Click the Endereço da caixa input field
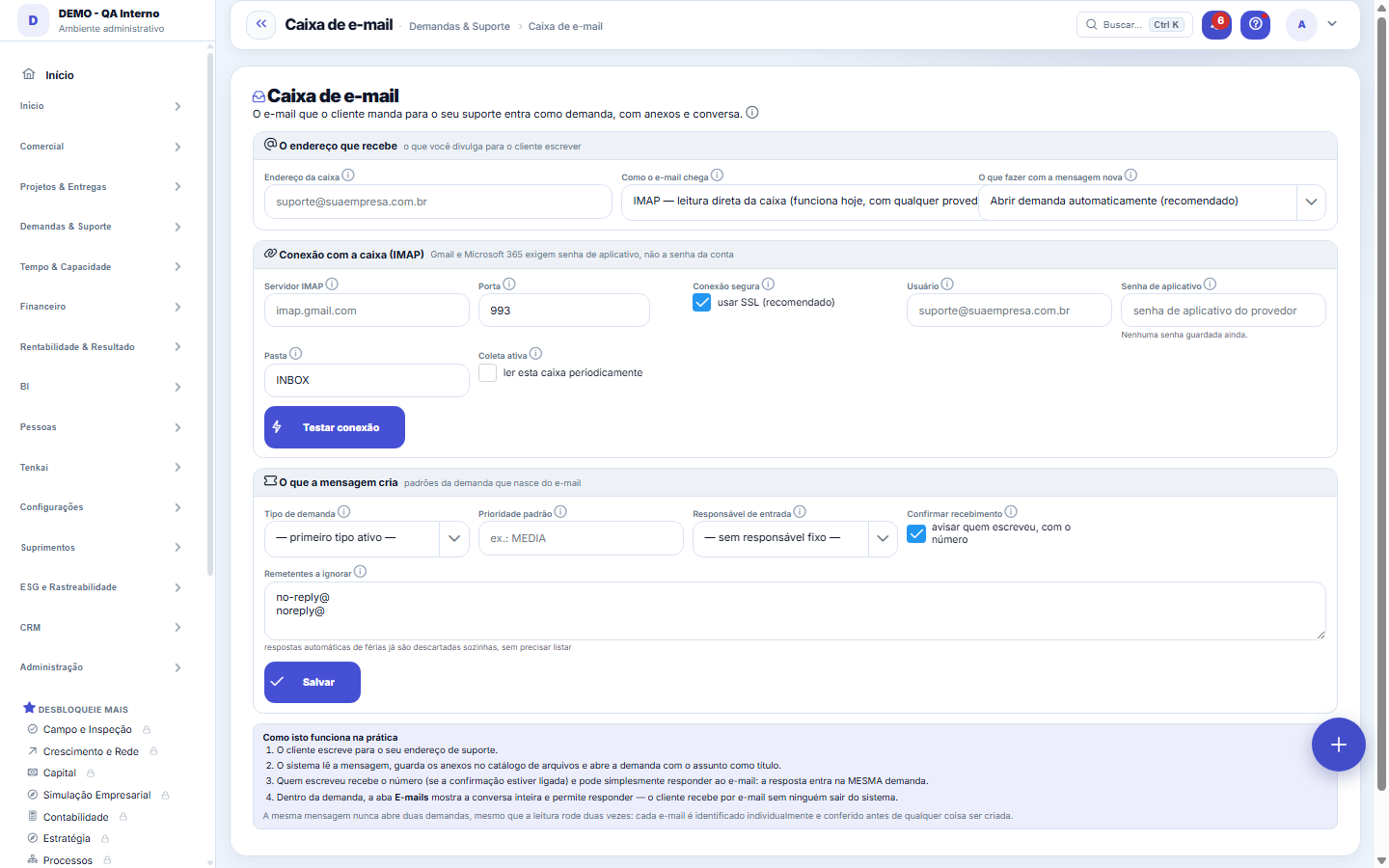The width and height of the screenshot is (1389, 868). [x=438, y=203]
